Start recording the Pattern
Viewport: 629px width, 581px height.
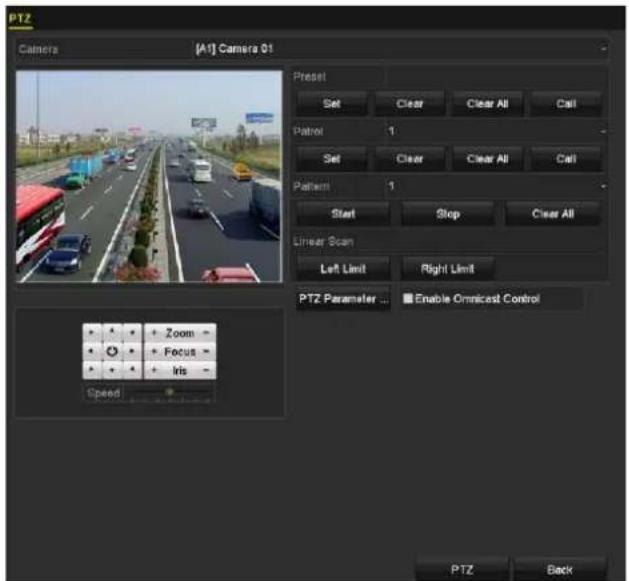(x=343, y=214)
